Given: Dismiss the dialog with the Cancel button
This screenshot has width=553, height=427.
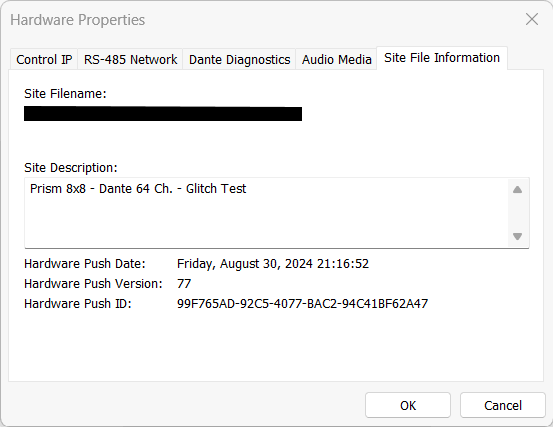Looking at the screenshot, I should click(x=503, y=405).
